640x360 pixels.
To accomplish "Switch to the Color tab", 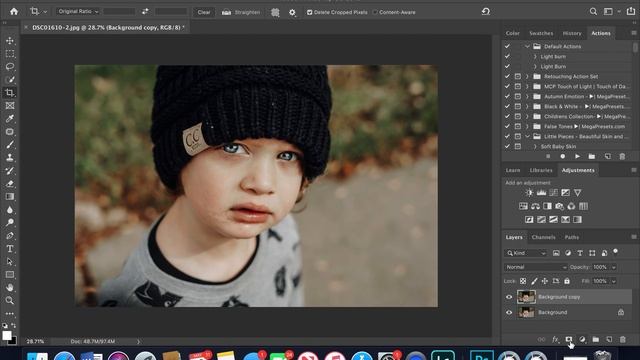I will tap(513, 33).
